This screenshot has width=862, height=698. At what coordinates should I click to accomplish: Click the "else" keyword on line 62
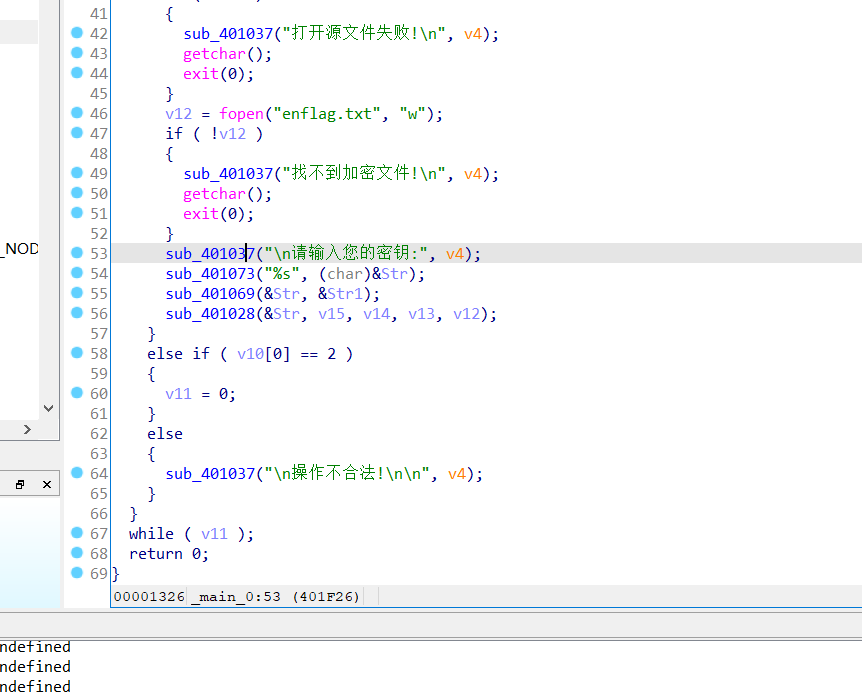coord(165,434)
